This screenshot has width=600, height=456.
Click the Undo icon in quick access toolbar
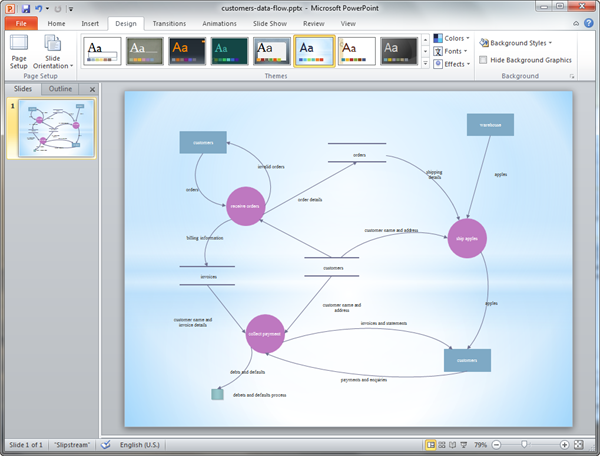pyautogui.click(x=39, y=8)
